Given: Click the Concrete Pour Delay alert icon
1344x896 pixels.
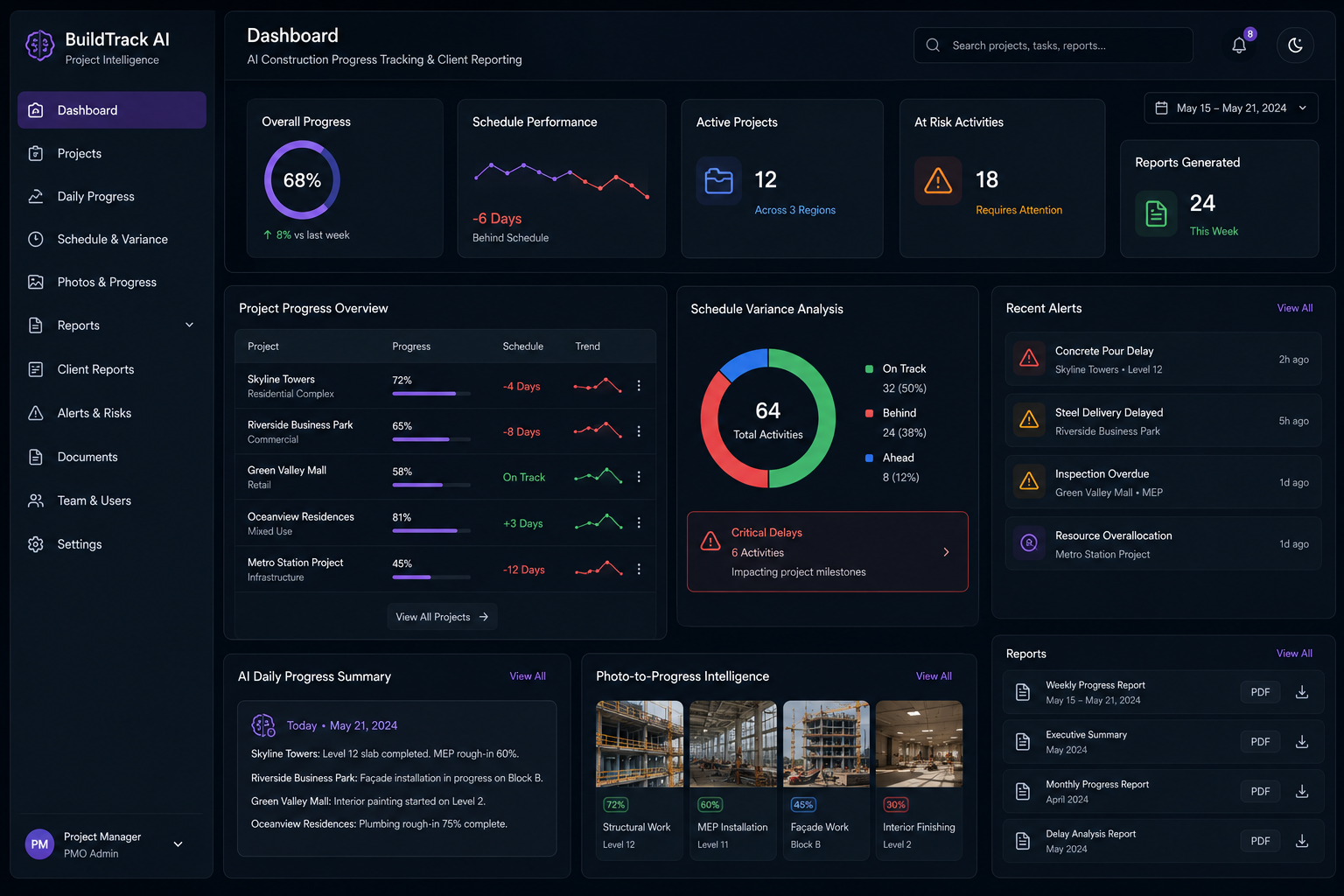Looking at the screenshot, I should point(1029,359).
